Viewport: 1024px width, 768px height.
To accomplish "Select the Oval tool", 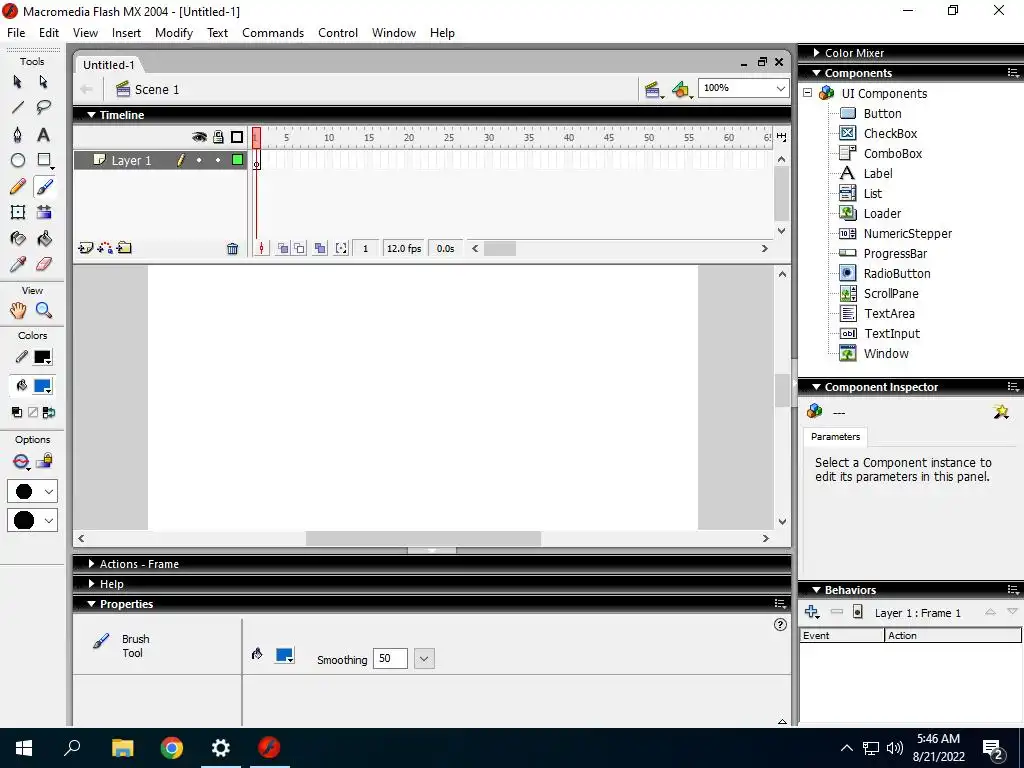I will (x=18, y=161).
